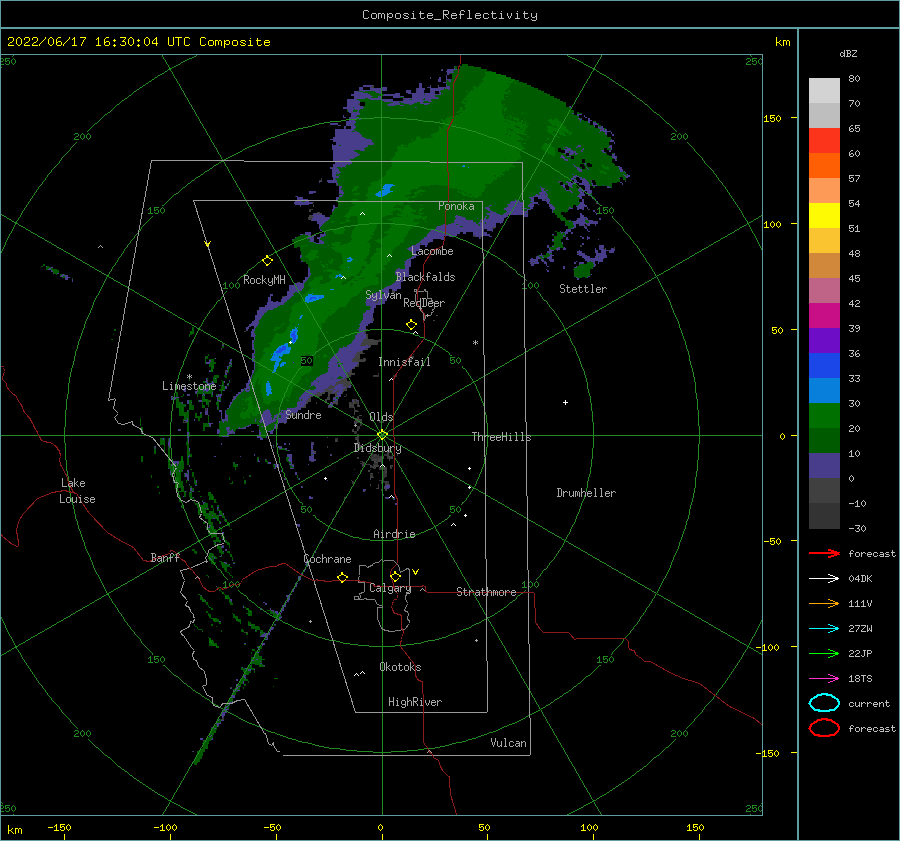The width and height of the screenshot is (900, 841).
Task: Click the magenta 18TS arrow icon
Action: 824,679
